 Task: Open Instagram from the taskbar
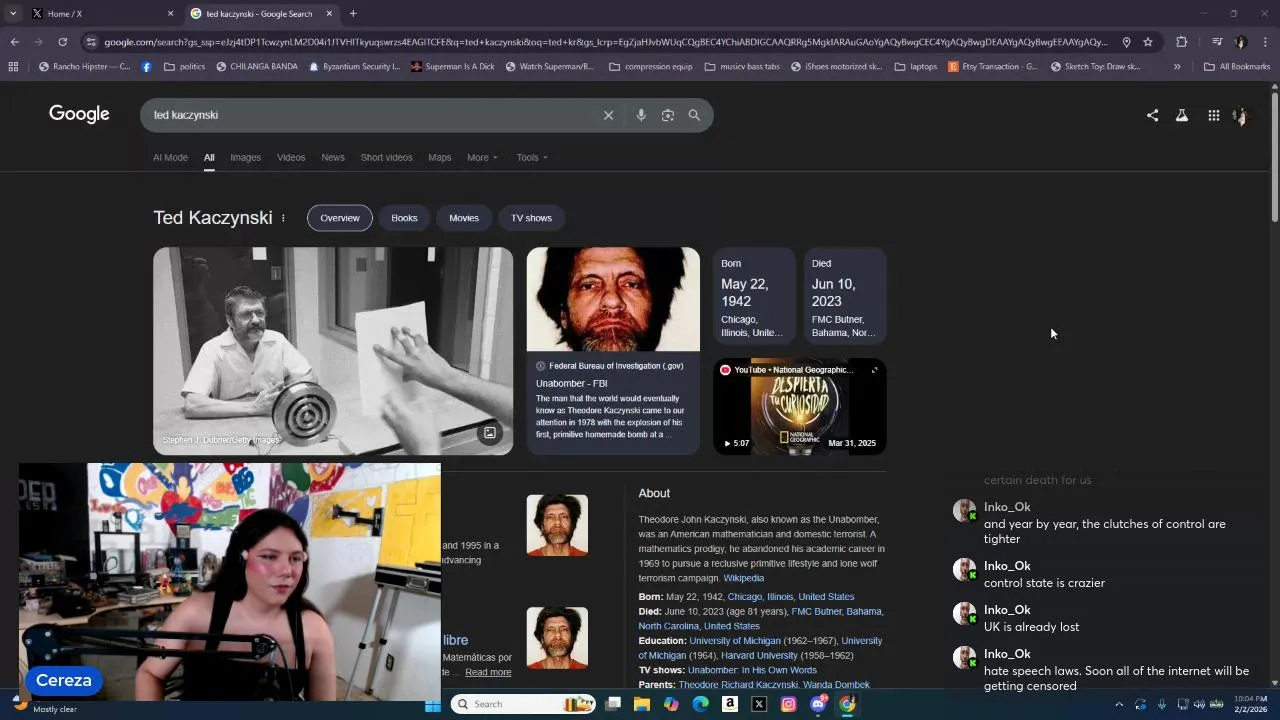click(788, 704)
